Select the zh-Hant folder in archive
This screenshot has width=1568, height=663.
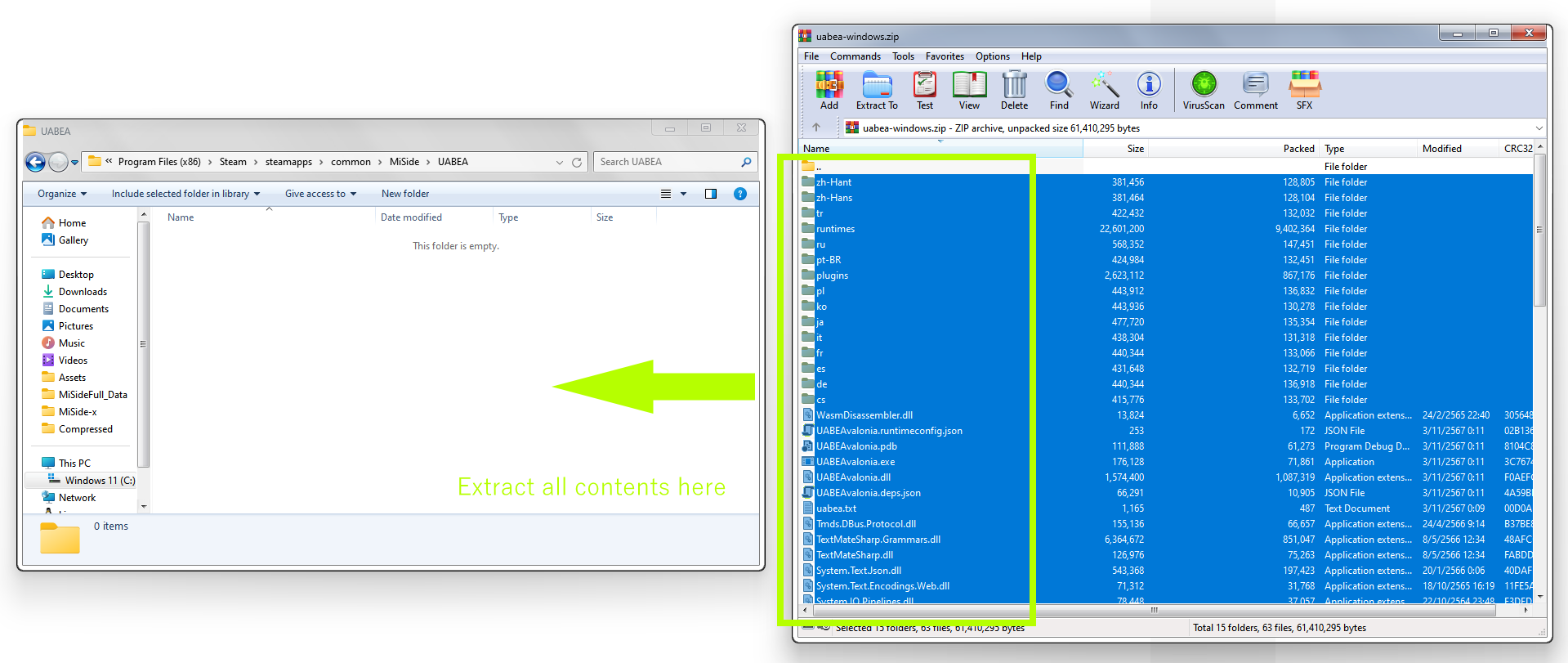pyautogui.click(x=1167, y=182)
